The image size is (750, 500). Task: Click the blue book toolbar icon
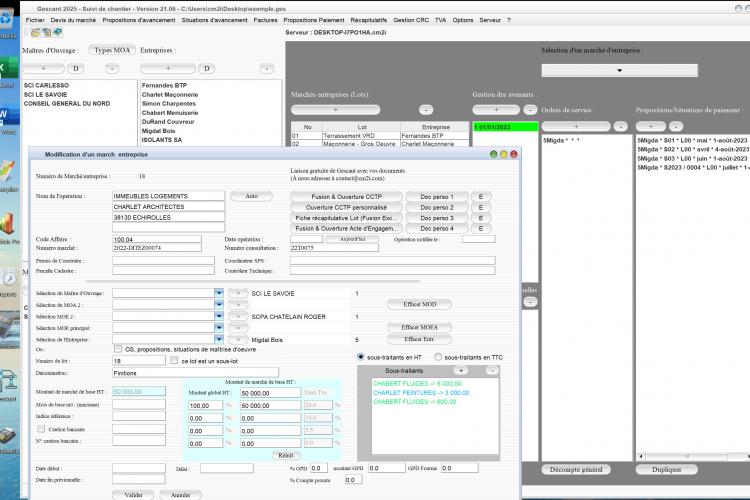58,33
